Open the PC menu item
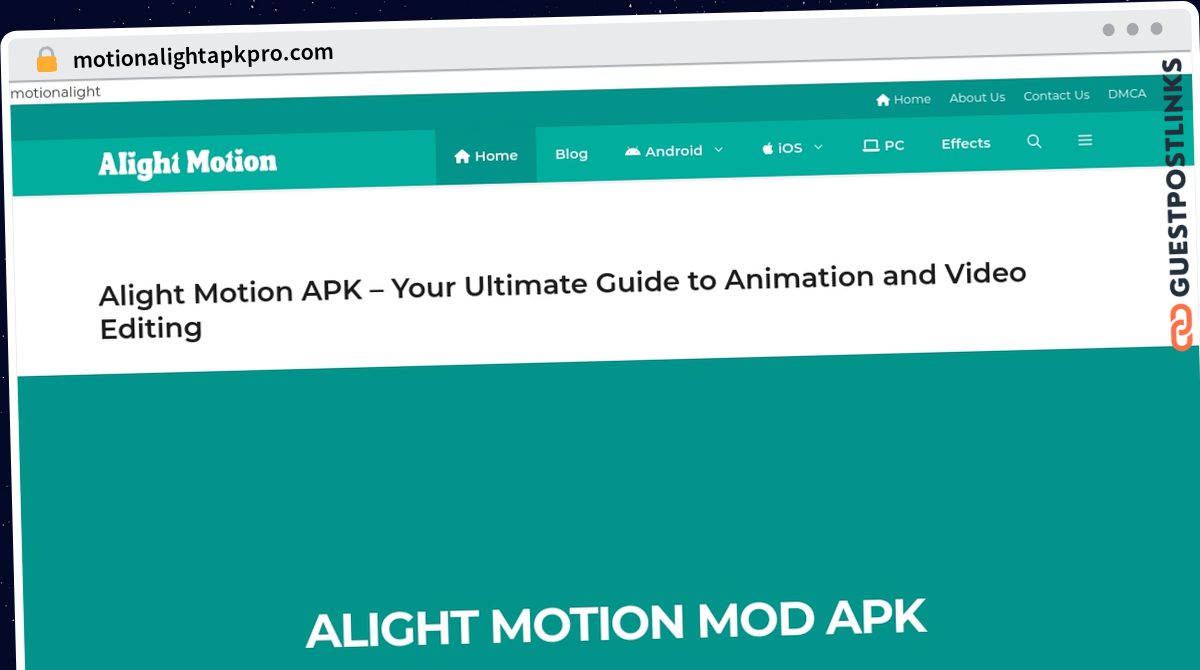Viewport: 1200px width, 670px height. (x=884, y=145)
